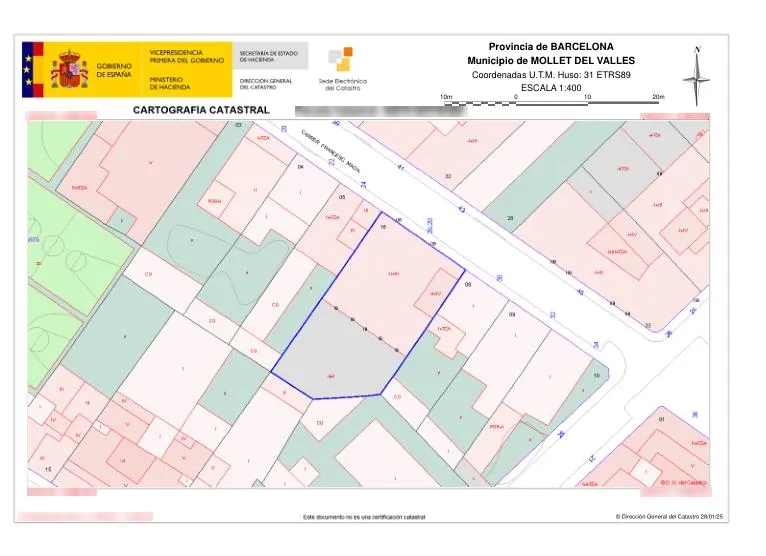Click the Dirección General del Catastro copyright date
The image size is (766, 556).
(x=669, y=516)
